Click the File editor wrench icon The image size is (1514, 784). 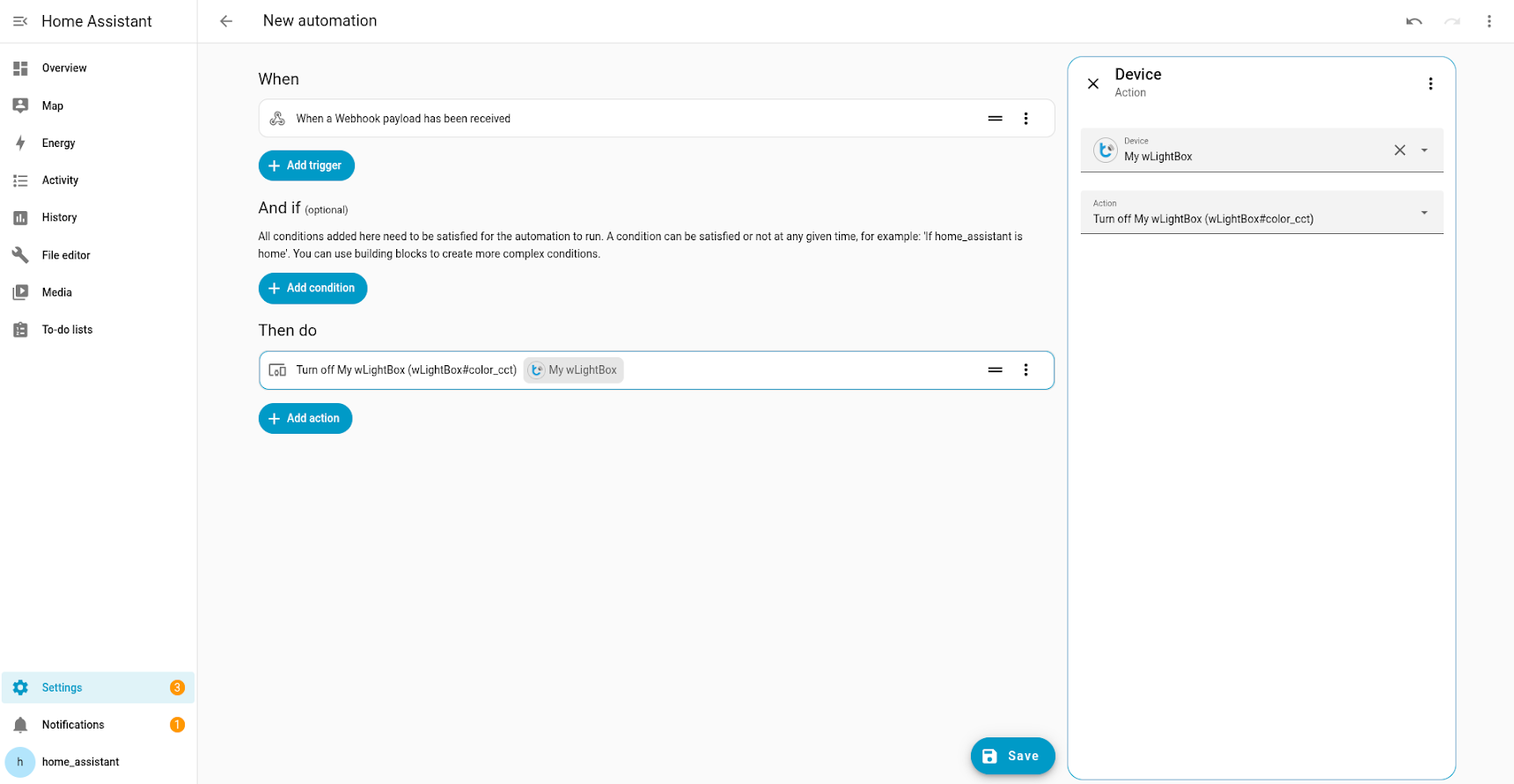click(20, 255)
